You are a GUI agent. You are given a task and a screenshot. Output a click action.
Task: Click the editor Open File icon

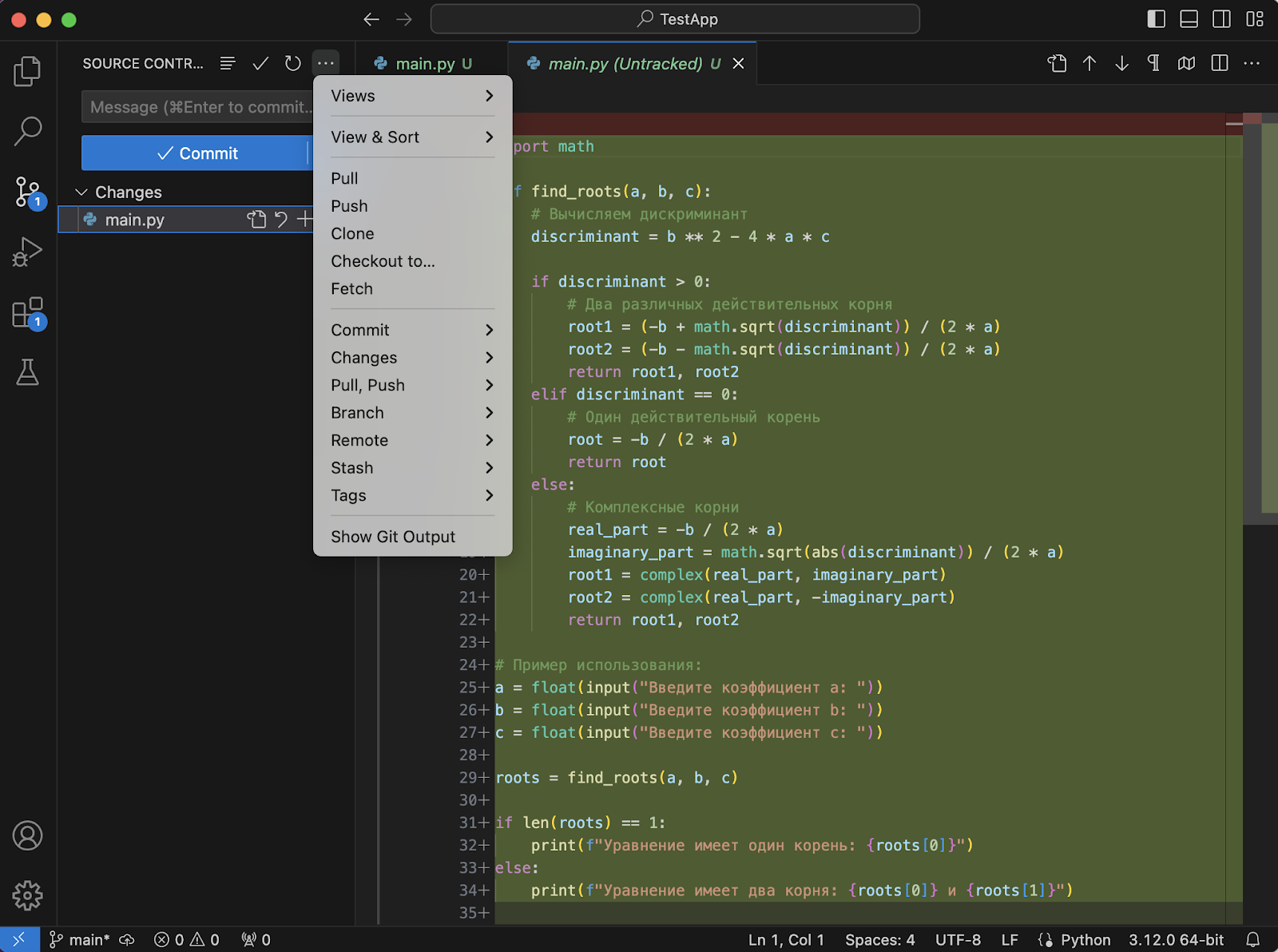(x=1057, y=63)
